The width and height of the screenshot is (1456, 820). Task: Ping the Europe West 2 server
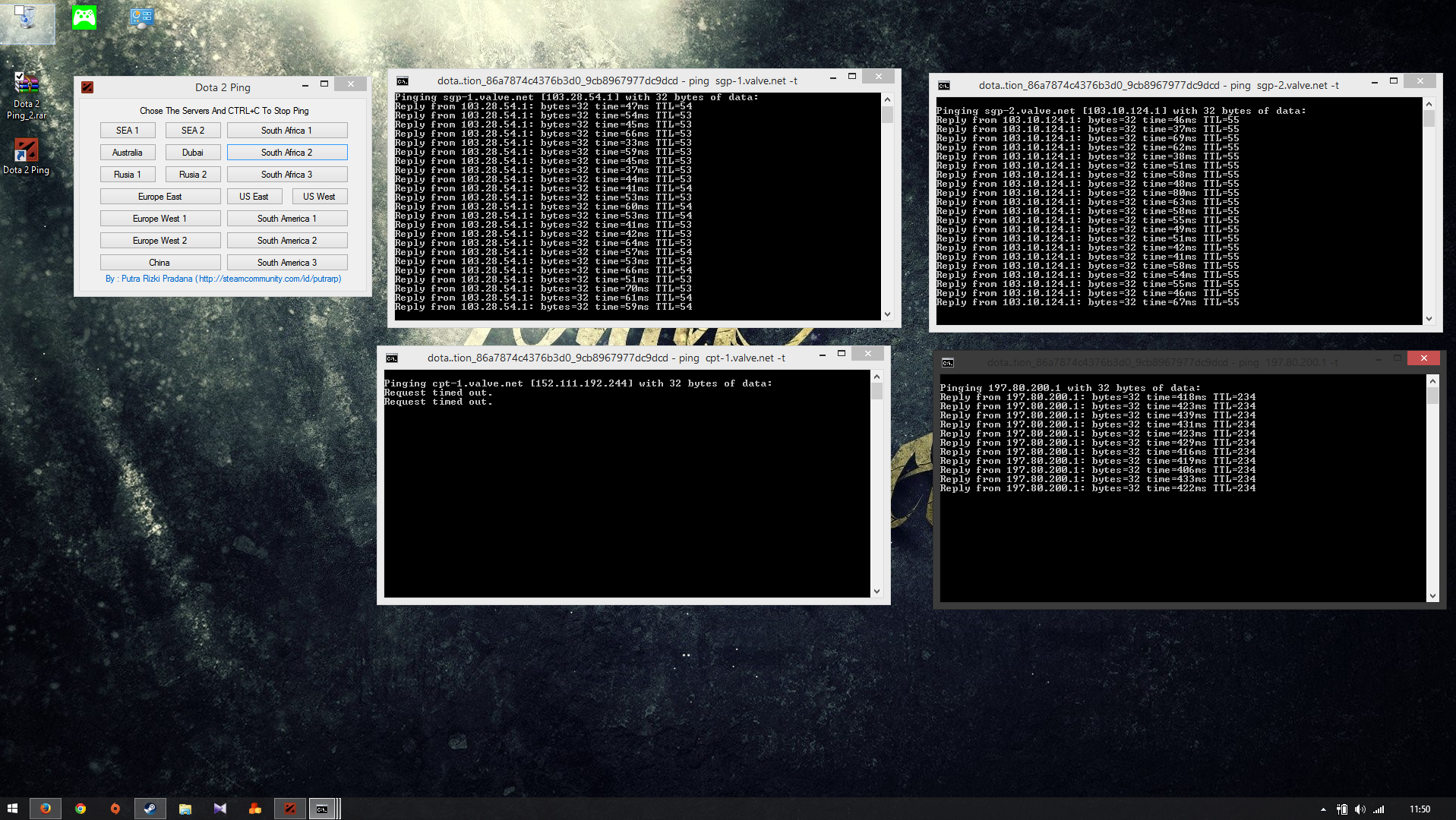[159, 241]
